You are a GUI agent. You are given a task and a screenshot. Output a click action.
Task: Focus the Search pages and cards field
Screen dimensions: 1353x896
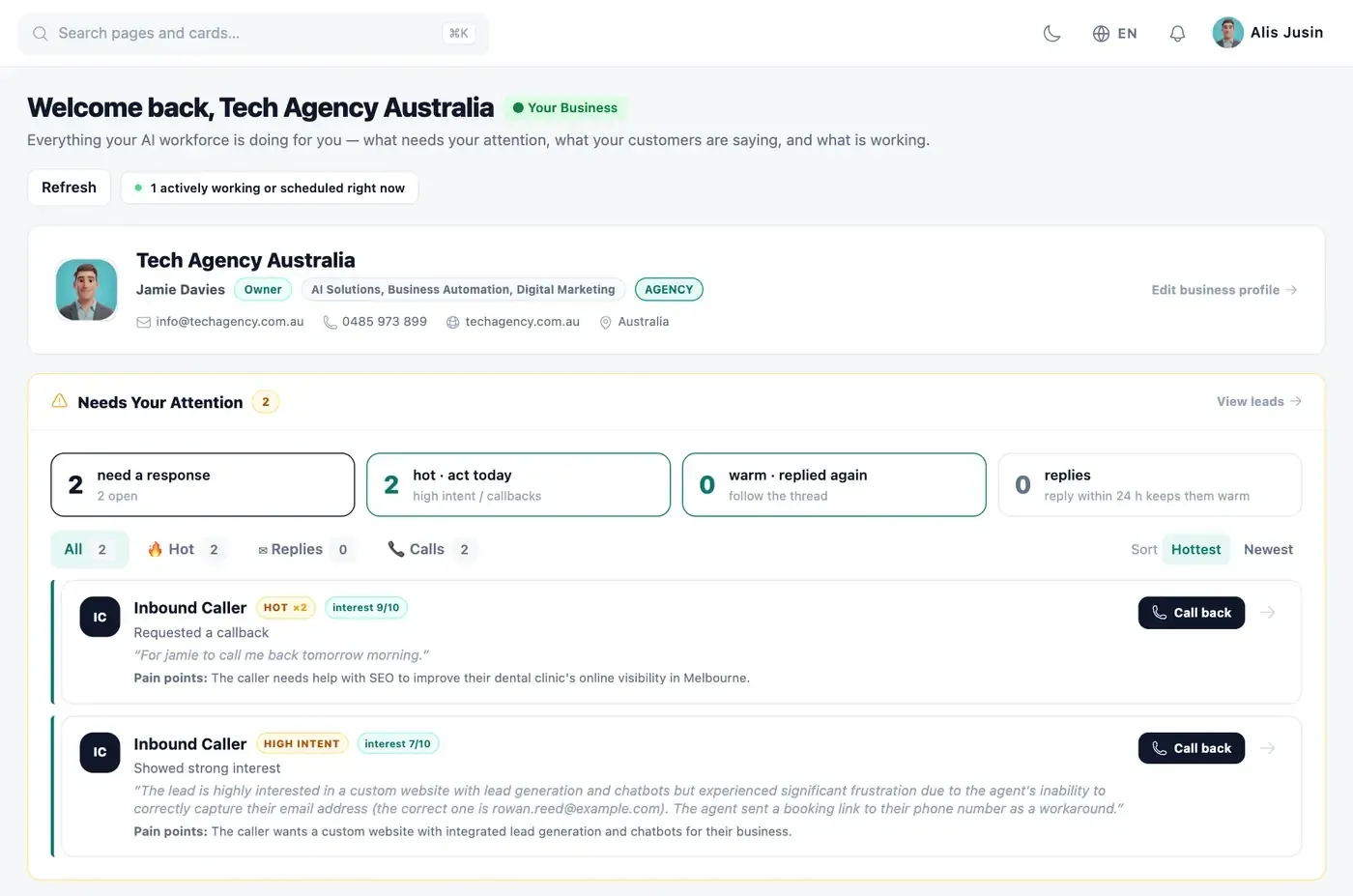coord(253,33)
